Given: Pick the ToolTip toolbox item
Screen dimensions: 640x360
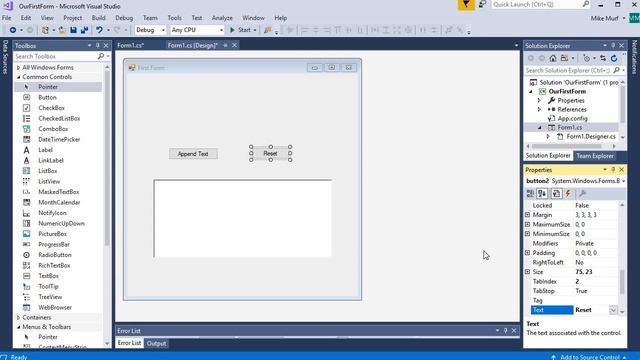Looking at the screenshot, I should tap(48, 287).
